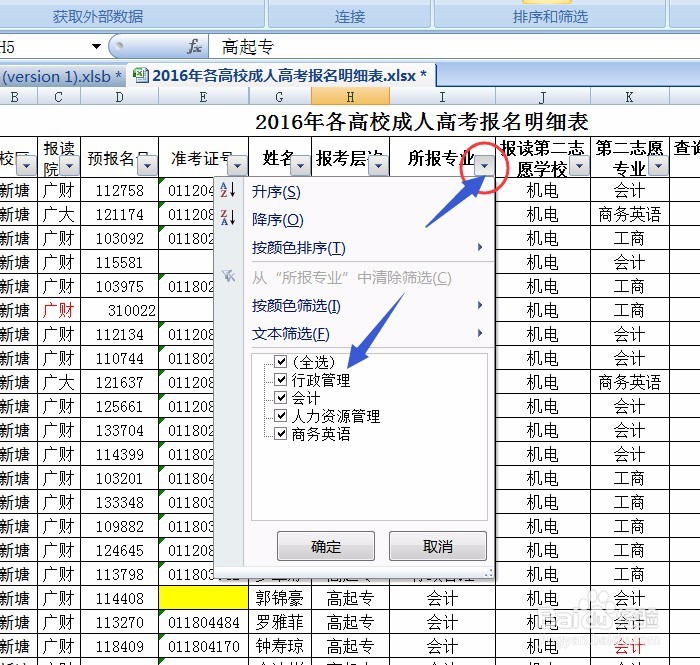
Task: Uncheck the 商务英语 filter checkbox
Action: 280,433
